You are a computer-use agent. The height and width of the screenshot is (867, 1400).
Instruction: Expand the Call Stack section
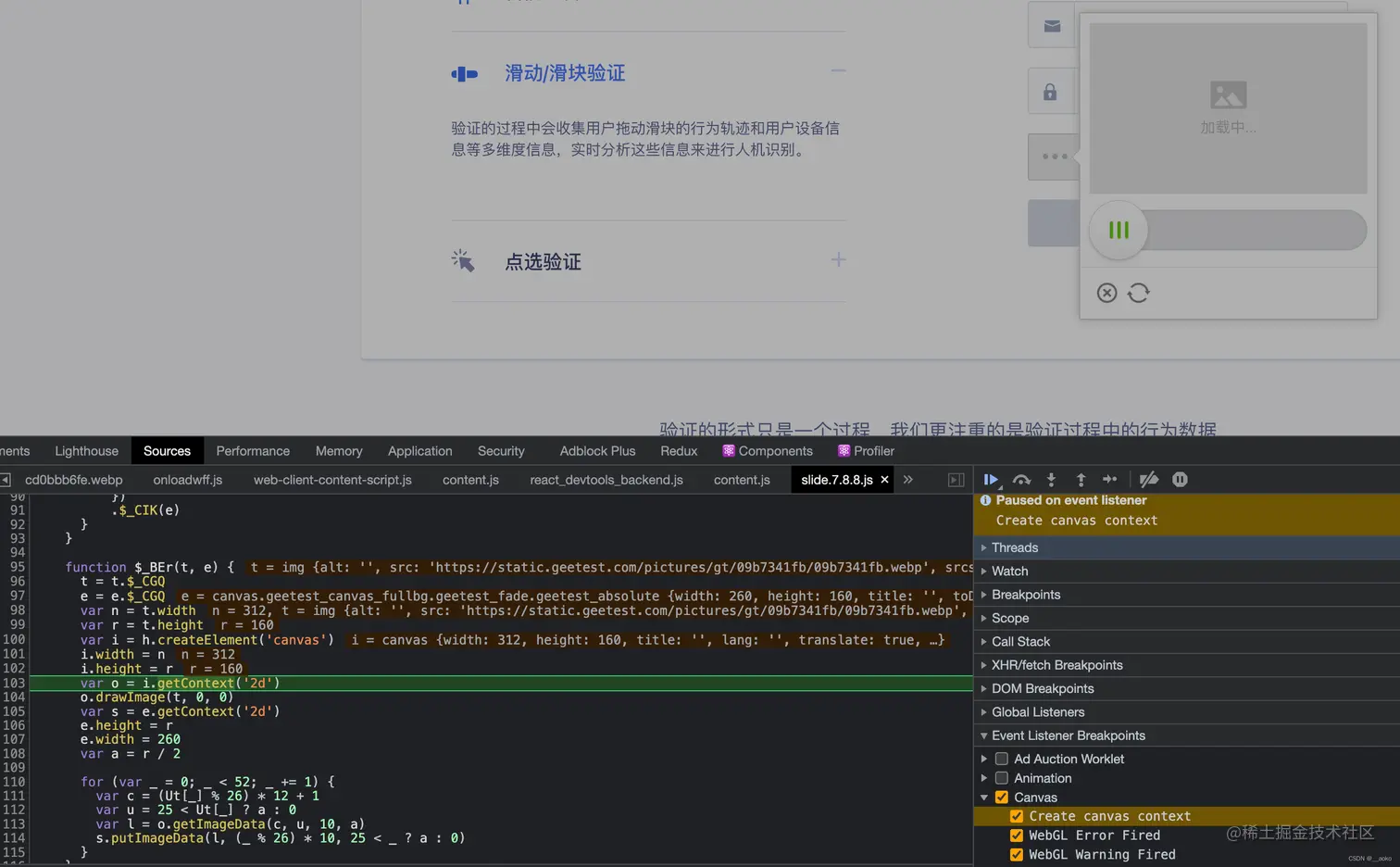(1187, 642)
